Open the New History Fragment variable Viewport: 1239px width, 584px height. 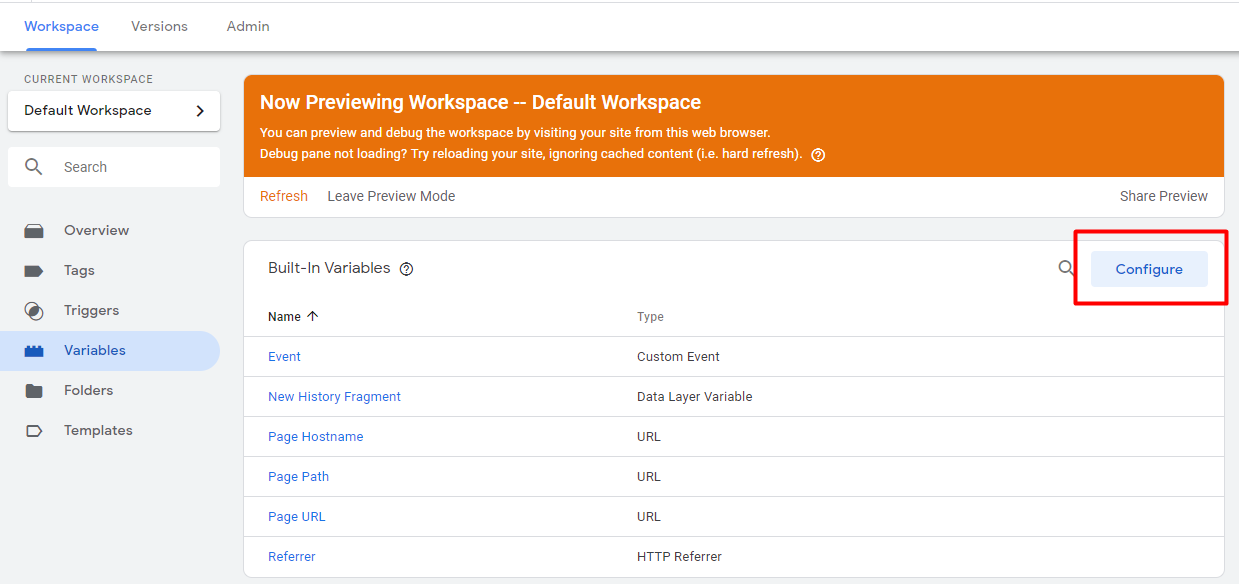tap(334, 397)
